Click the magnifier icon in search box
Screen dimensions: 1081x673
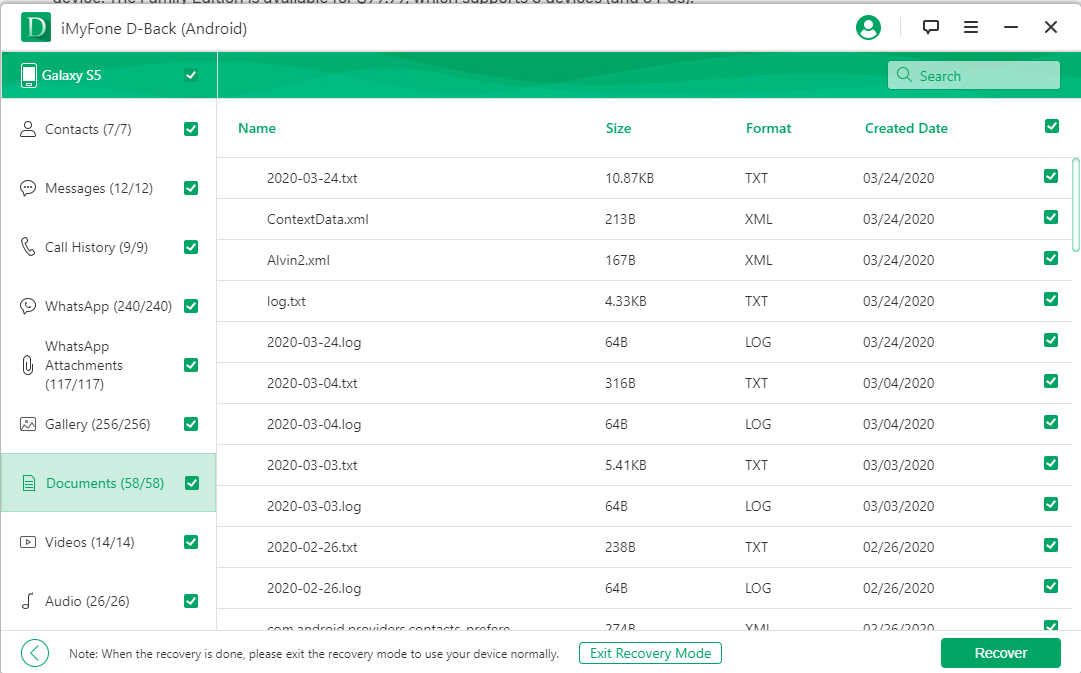(904, 74)
